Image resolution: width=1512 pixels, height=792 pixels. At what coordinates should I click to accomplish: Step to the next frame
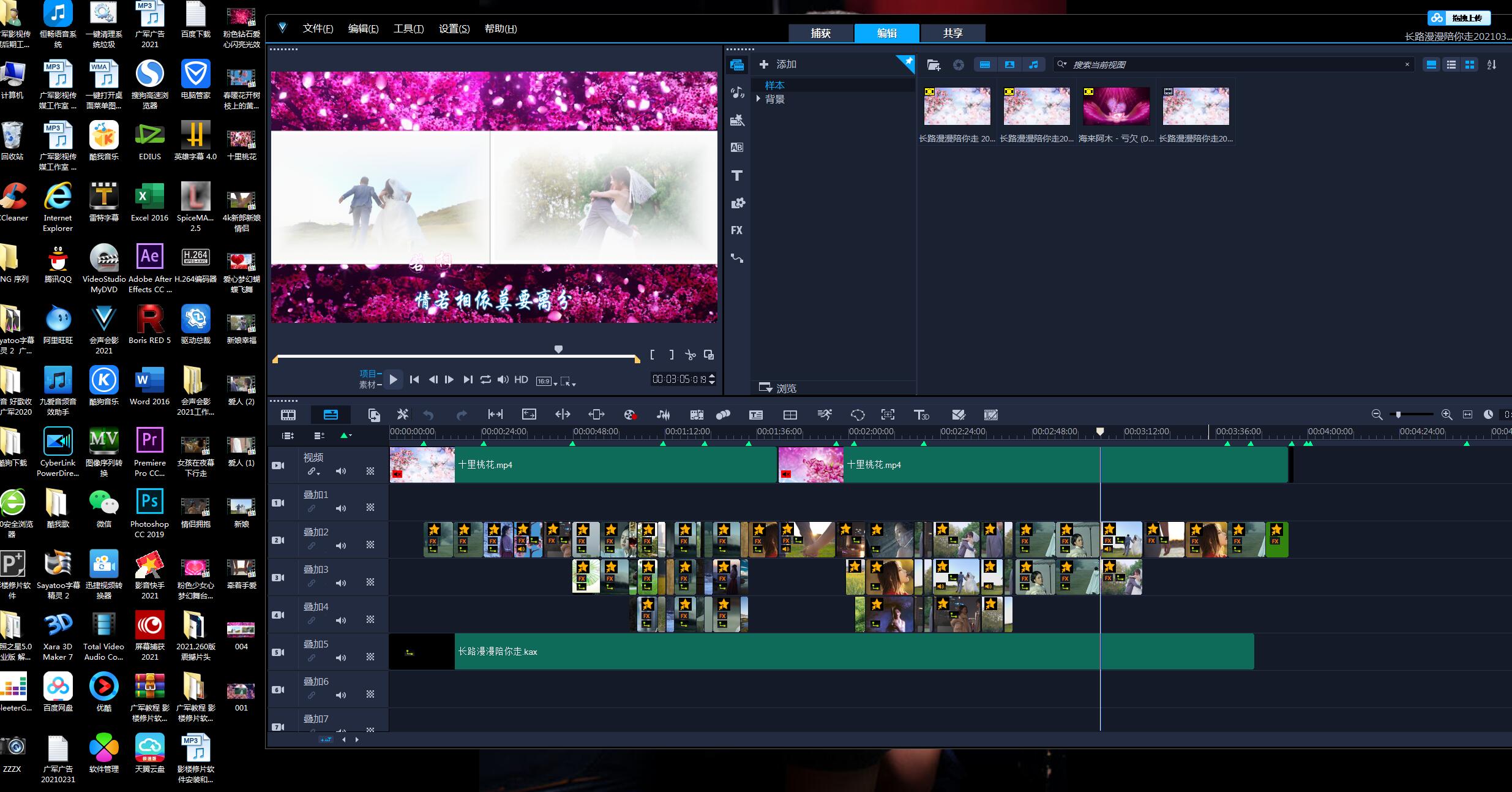[x=449, y=380]
